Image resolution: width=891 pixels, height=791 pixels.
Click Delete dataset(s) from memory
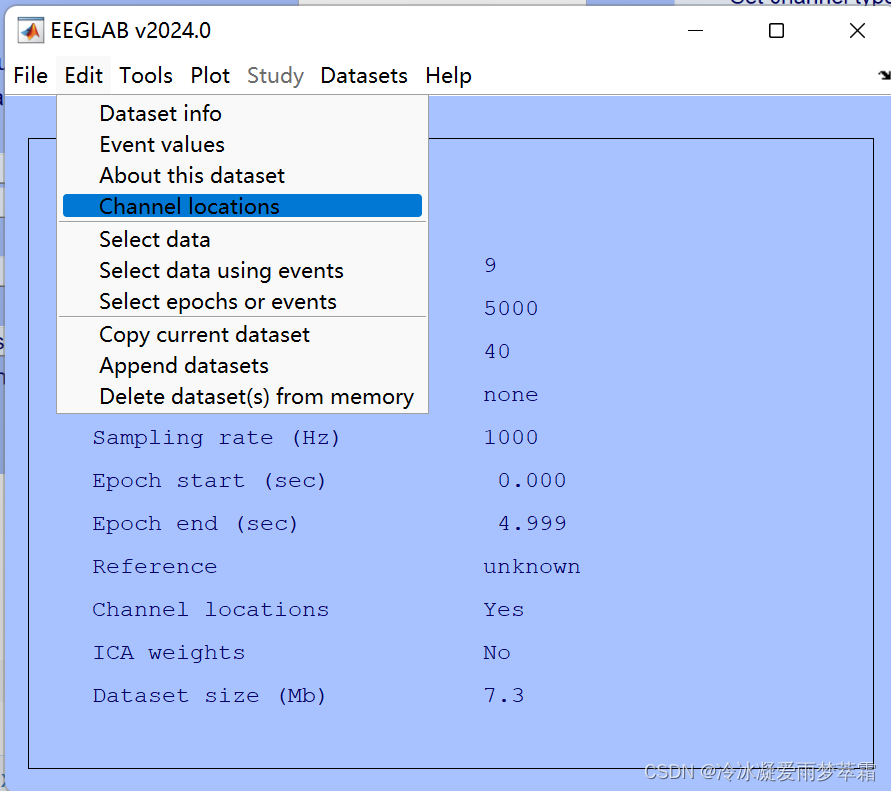[256, 396]
